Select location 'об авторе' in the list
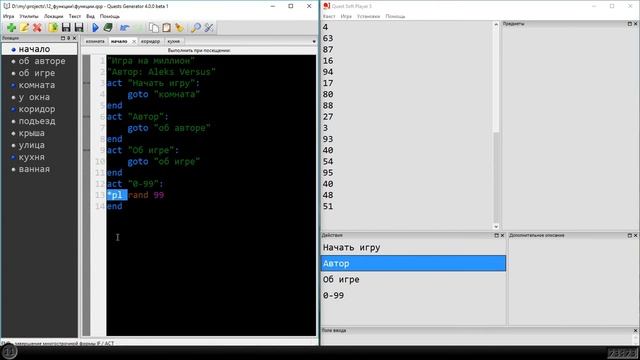640x360 pixels. coord(39,61)
